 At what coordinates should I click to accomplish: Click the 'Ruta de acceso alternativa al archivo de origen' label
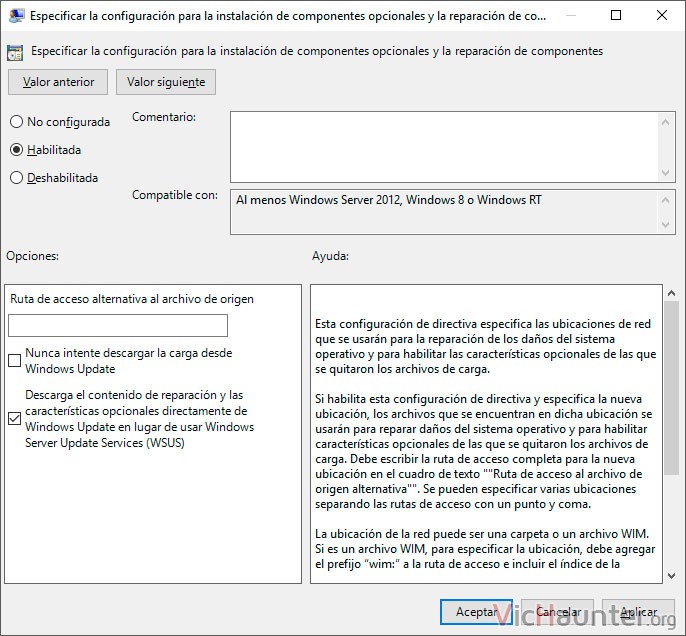132,299
